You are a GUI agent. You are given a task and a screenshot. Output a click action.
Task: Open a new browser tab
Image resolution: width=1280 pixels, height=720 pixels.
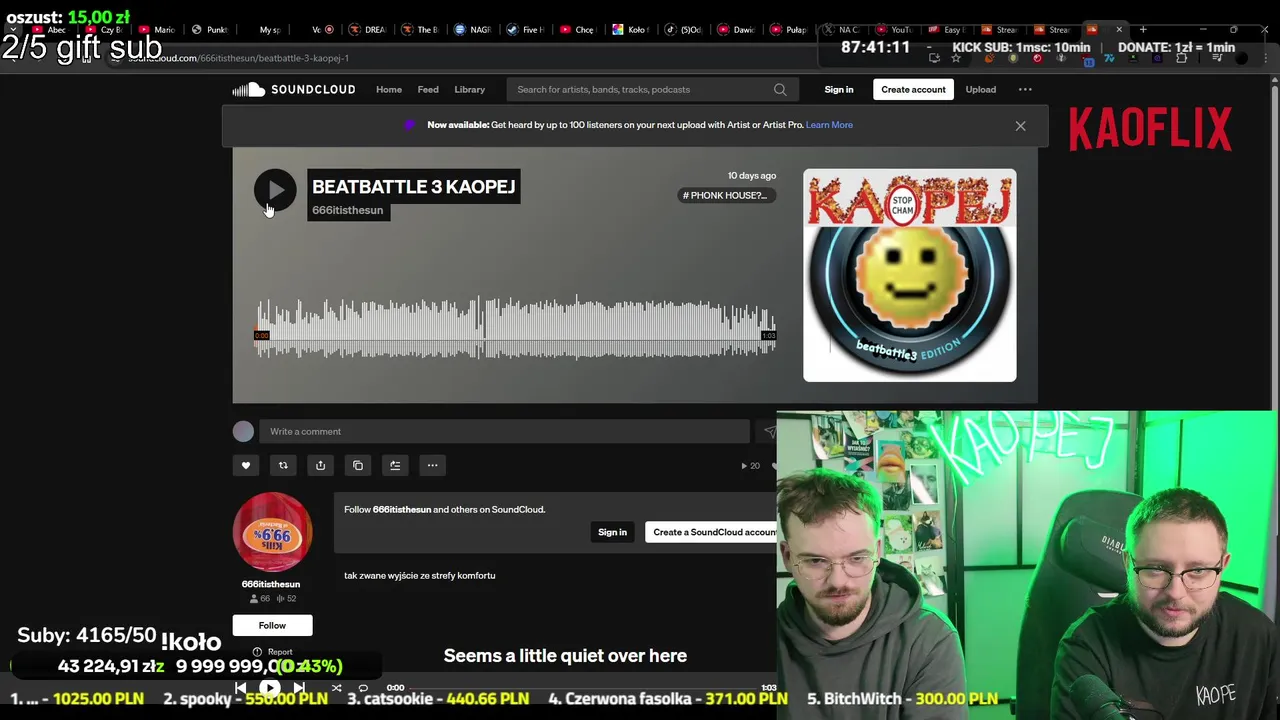click(x=1143, y=30)
